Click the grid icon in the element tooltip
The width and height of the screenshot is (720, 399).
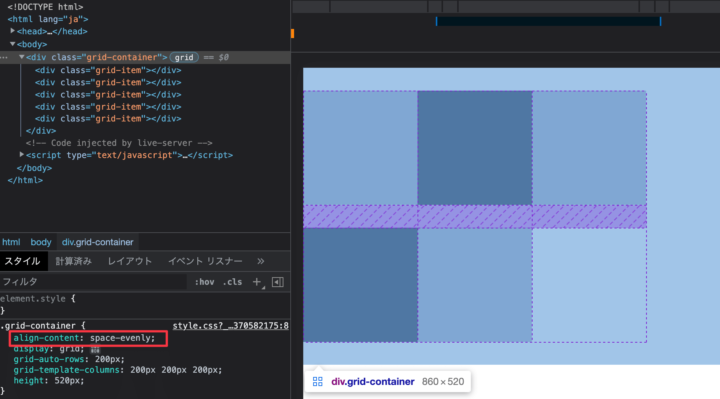[x=318, y=382]
